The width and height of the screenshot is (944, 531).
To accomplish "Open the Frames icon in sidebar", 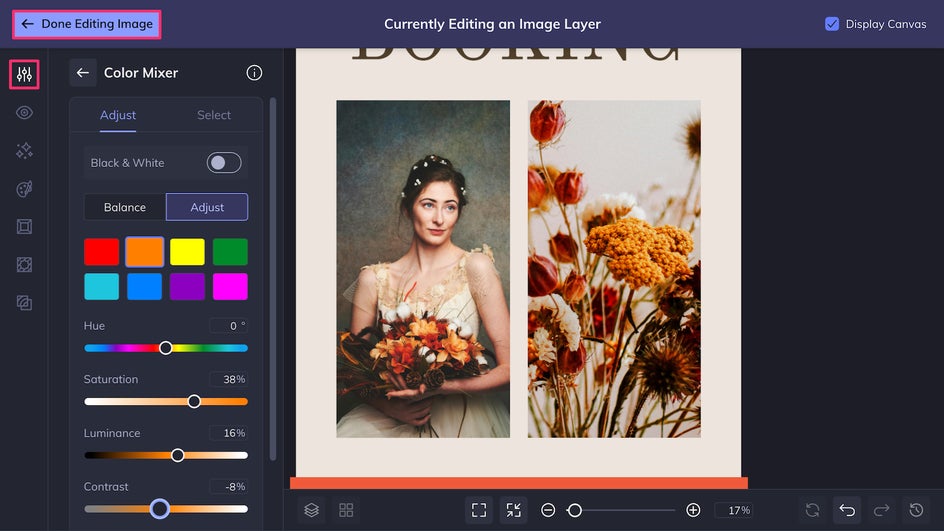I will point(24,227).
